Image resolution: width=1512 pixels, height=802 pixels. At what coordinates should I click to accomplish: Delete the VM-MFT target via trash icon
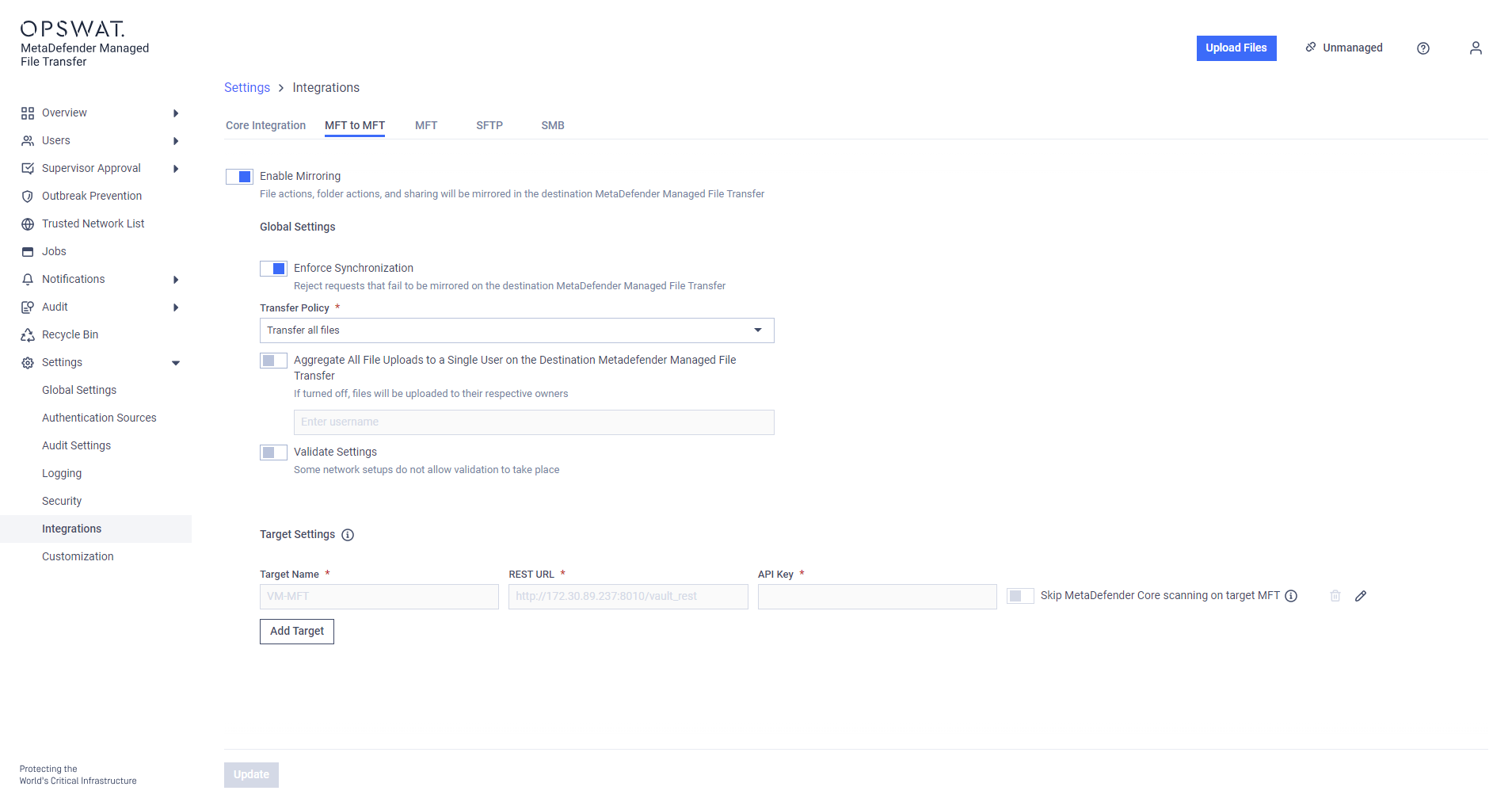(x=1335, y=596)
